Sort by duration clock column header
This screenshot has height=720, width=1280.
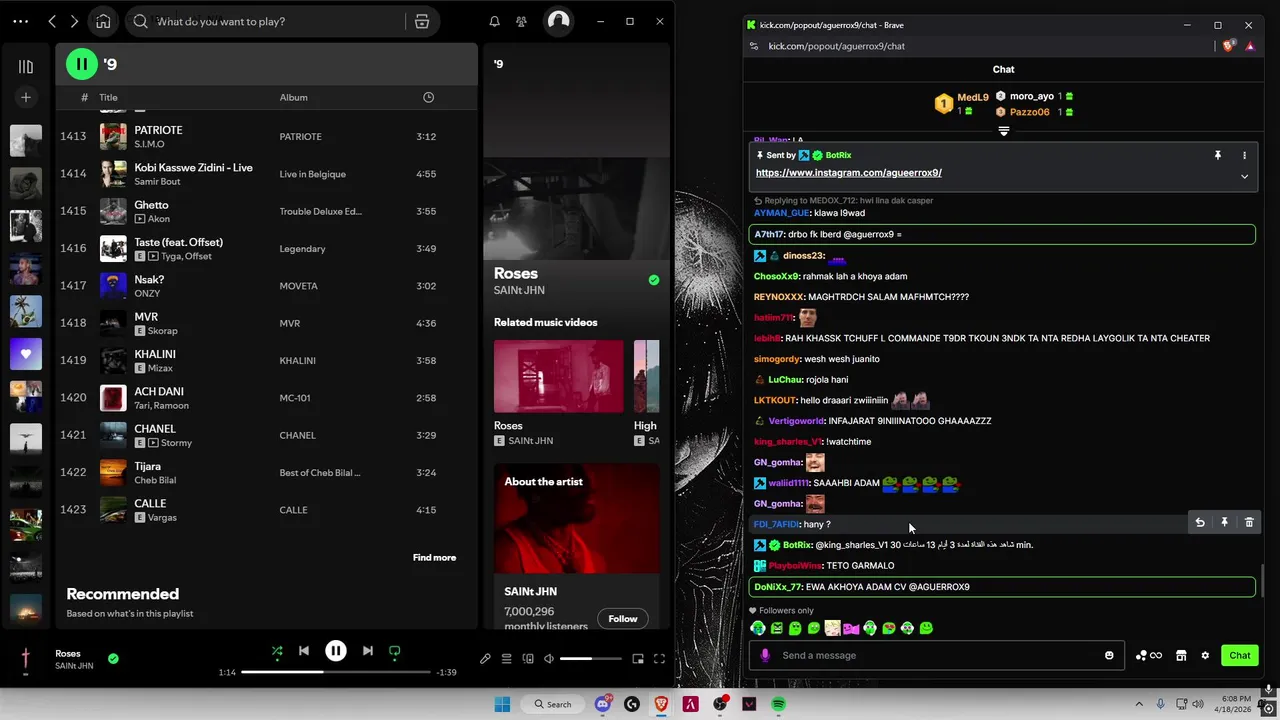click(428, 97)
